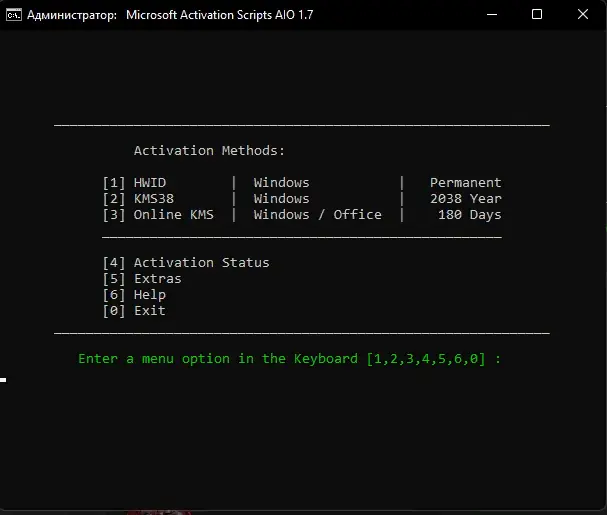Click the 'Администратор:' title text
This screenshot has height=515, width=607.
click(72, 15)
